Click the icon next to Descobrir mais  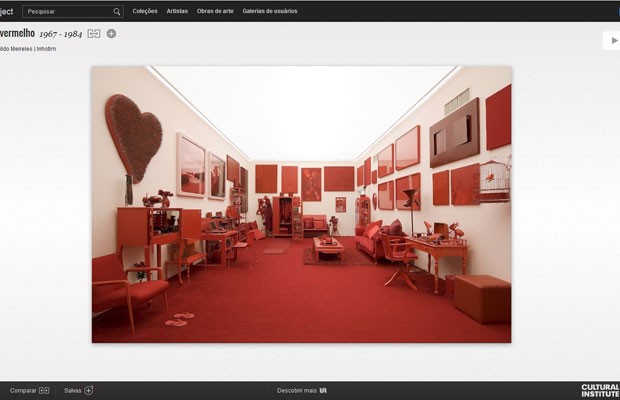click(323, 390)
